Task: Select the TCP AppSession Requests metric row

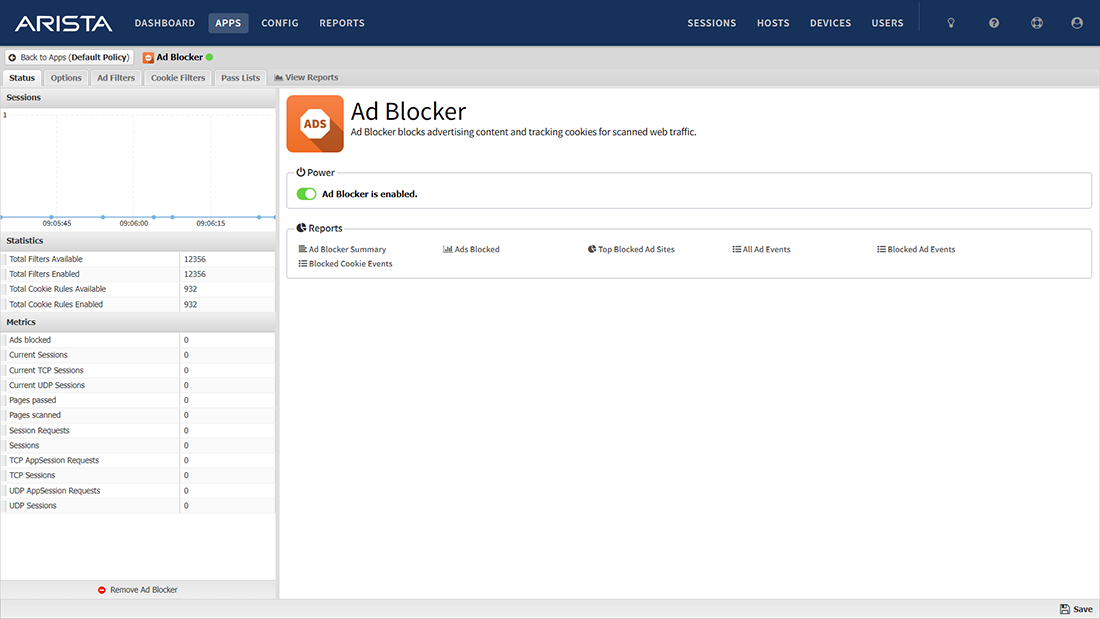Action: [x=138, y=460]
